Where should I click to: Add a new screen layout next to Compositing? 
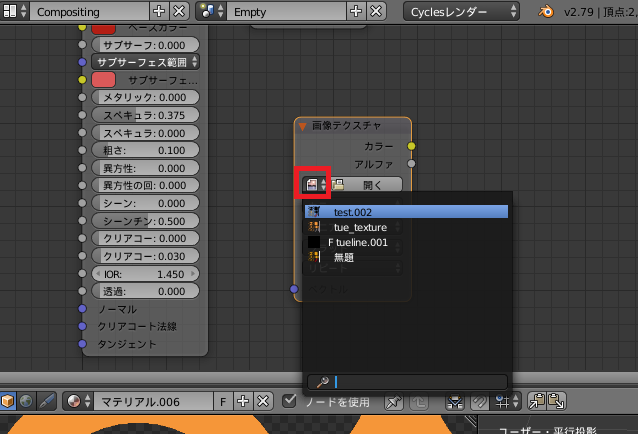pos(159,11)
